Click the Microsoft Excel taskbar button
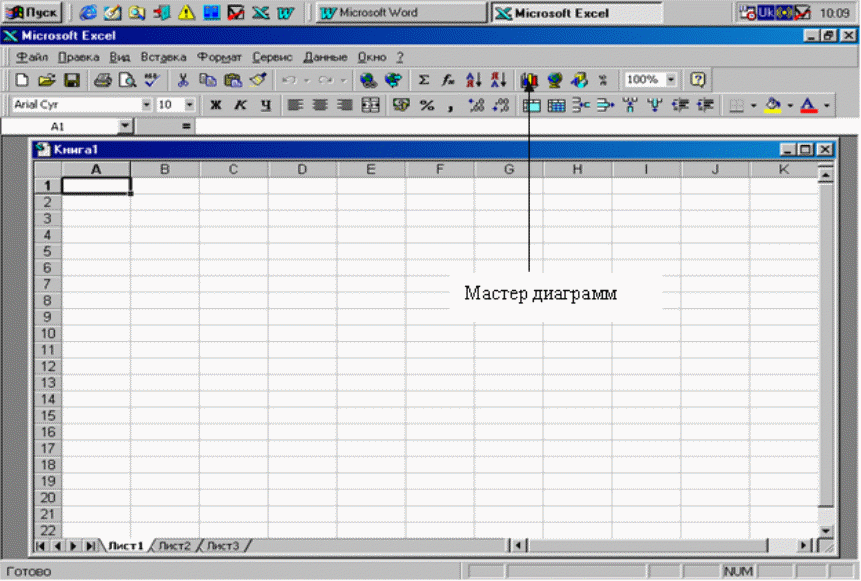The height and width of the screenshot is (581, 861). coord(577,13)
